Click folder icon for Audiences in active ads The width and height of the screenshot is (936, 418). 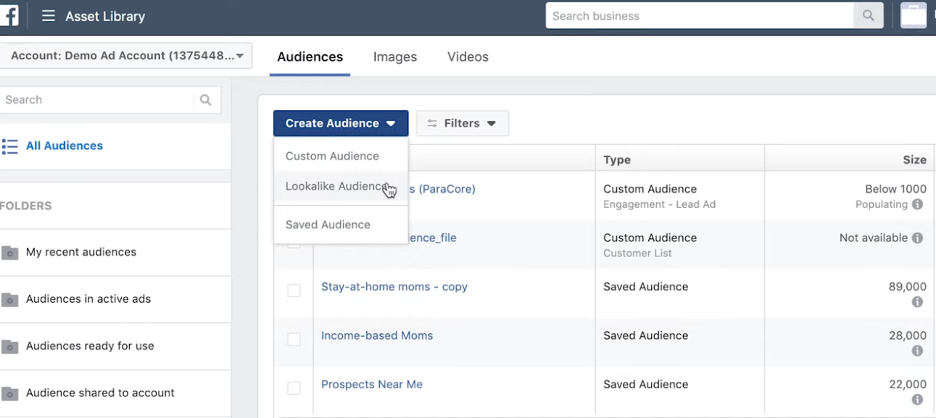click(10, 299)
